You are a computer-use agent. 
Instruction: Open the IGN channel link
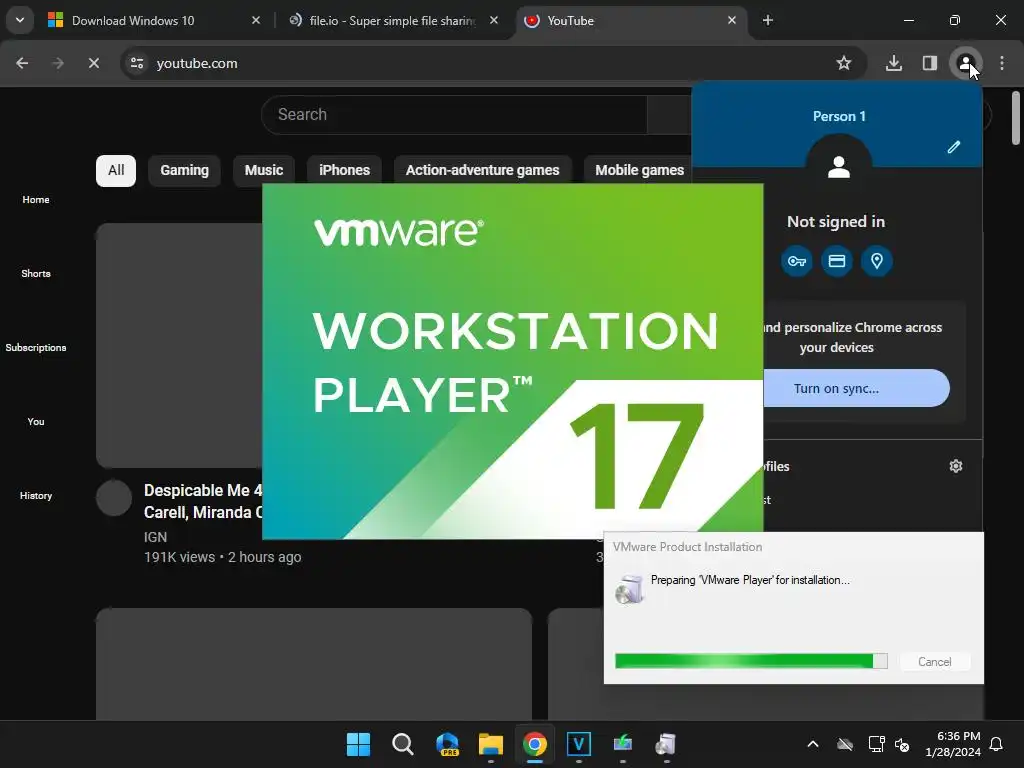coord(155,537)
